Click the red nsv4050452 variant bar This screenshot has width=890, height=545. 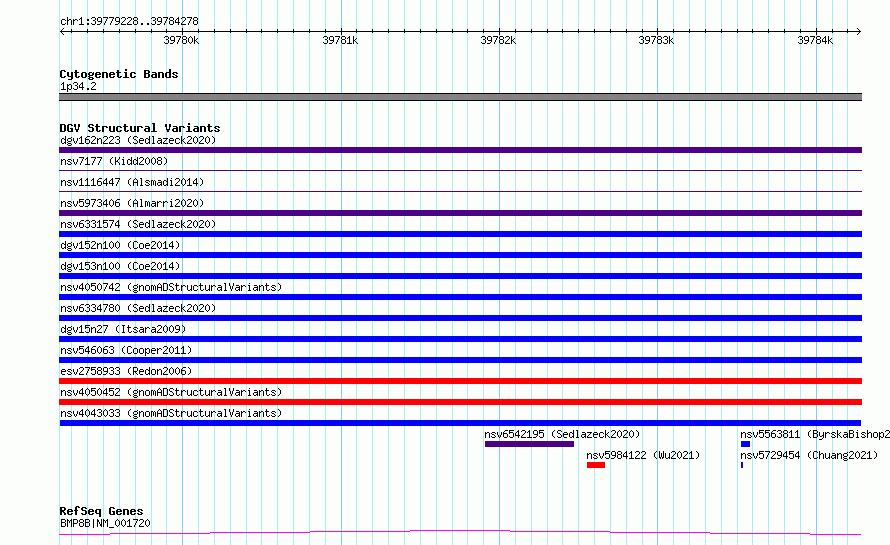click(x=460, y=402)
